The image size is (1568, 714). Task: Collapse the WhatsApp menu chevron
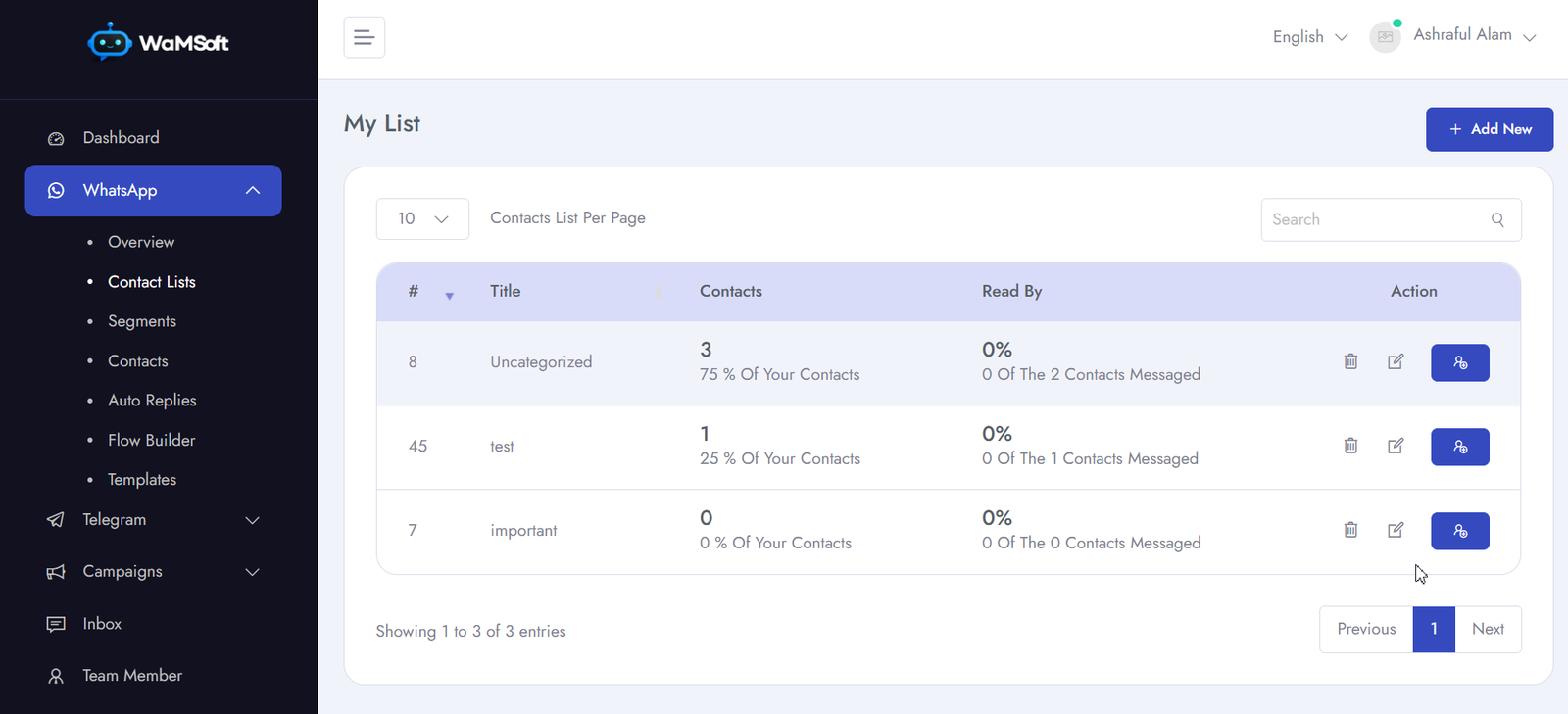[253, 191]
